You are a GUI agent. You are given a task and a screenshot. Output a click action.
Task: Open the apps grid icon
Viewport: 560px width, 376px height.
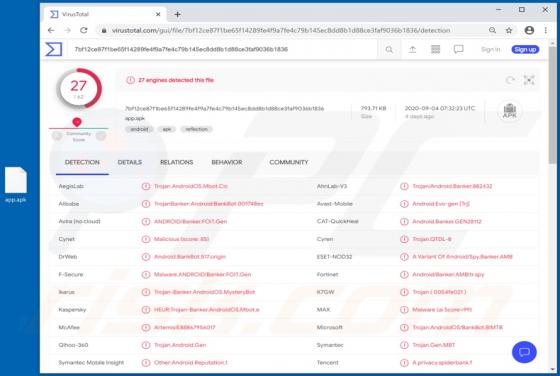435,49
